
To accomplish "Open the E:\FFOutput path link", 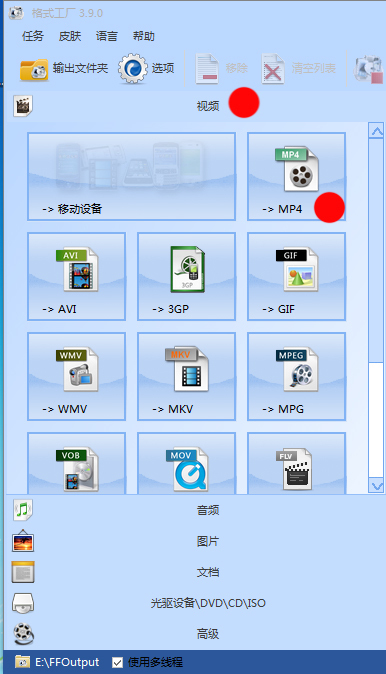I will tap(67, 662).
